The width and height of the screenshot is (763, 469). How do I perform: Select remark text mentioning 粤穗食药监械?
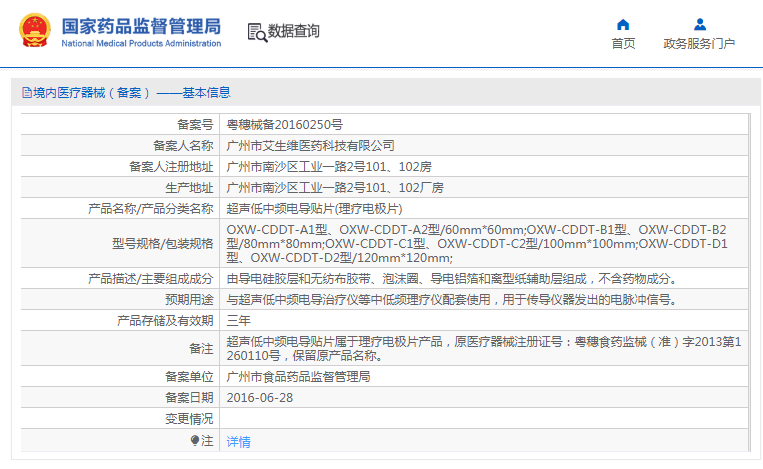pos(484,349)
